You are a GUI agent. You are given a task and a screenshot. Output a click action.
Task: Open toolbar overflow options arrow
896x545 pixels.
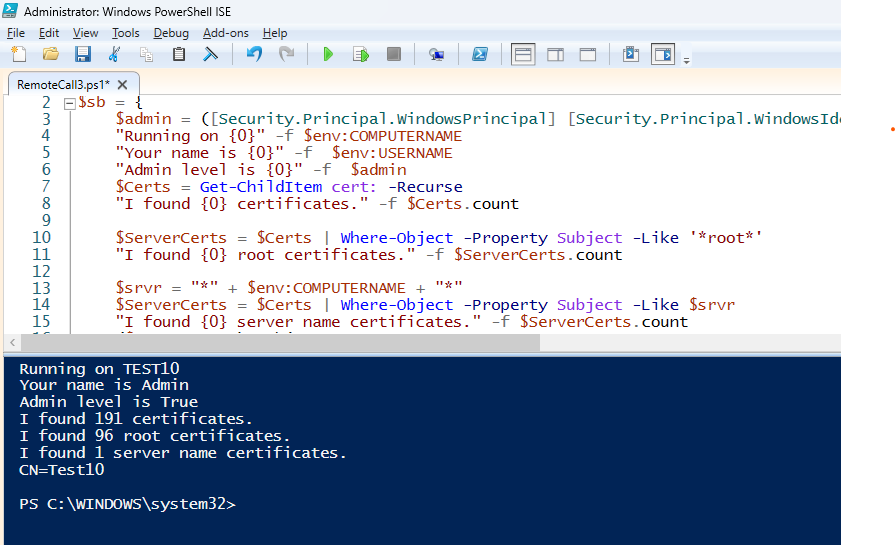[686, 60]
